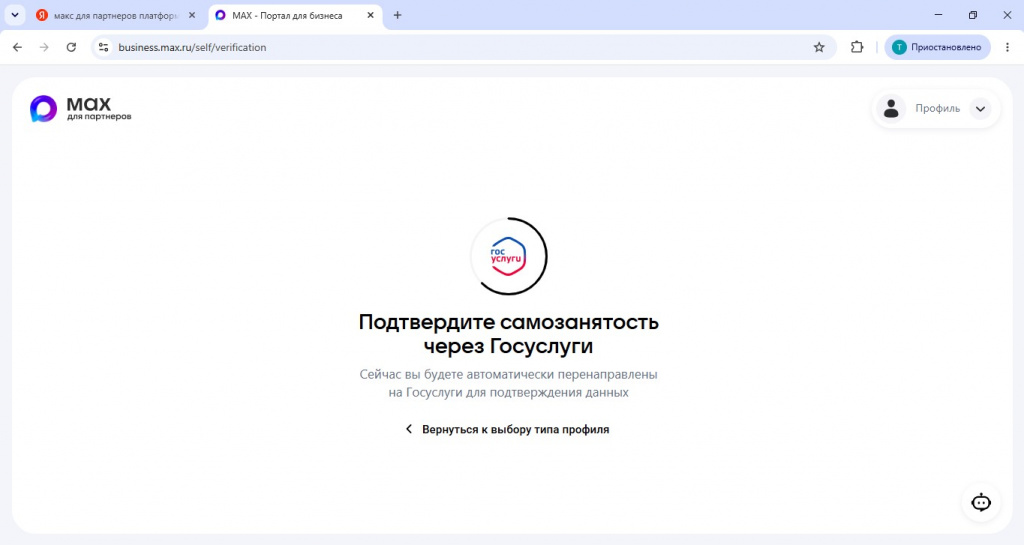Open a new browser tab
Viewport: 1024px width, 545px height.
tap(397, 15)
